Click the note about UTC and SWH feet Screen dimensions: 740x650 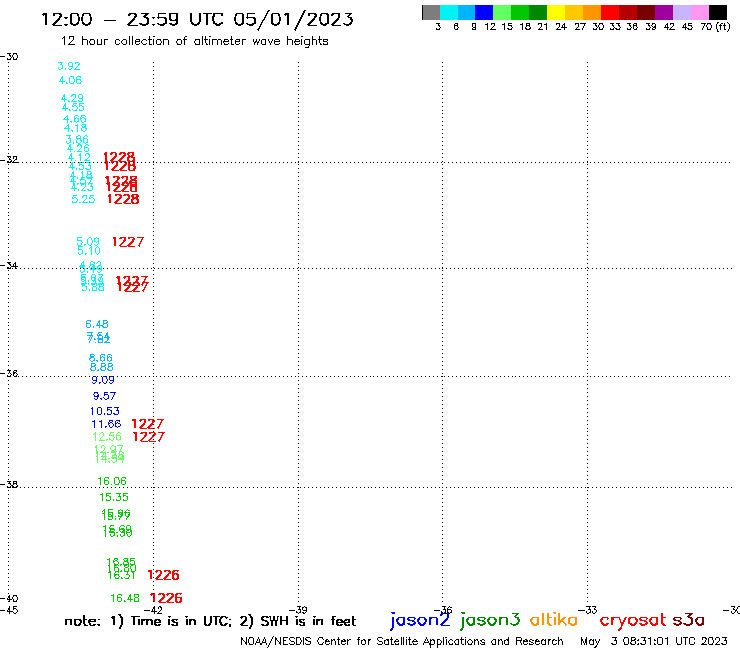[210, 621]
